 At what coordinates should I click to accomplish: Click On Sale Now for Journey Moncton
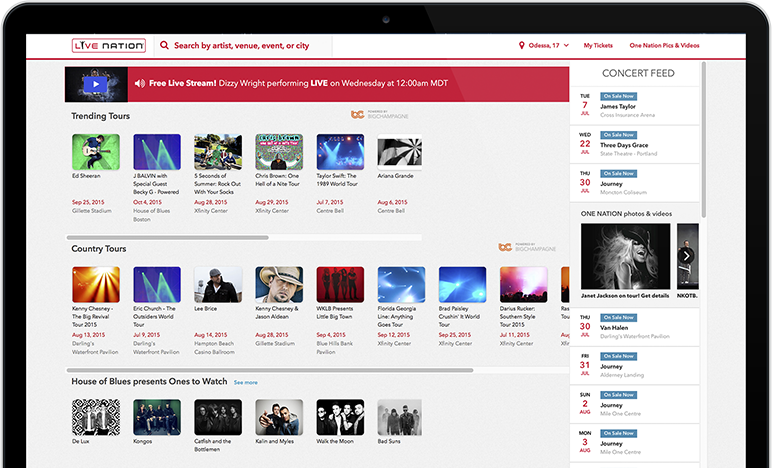click(x=618, y=174)
